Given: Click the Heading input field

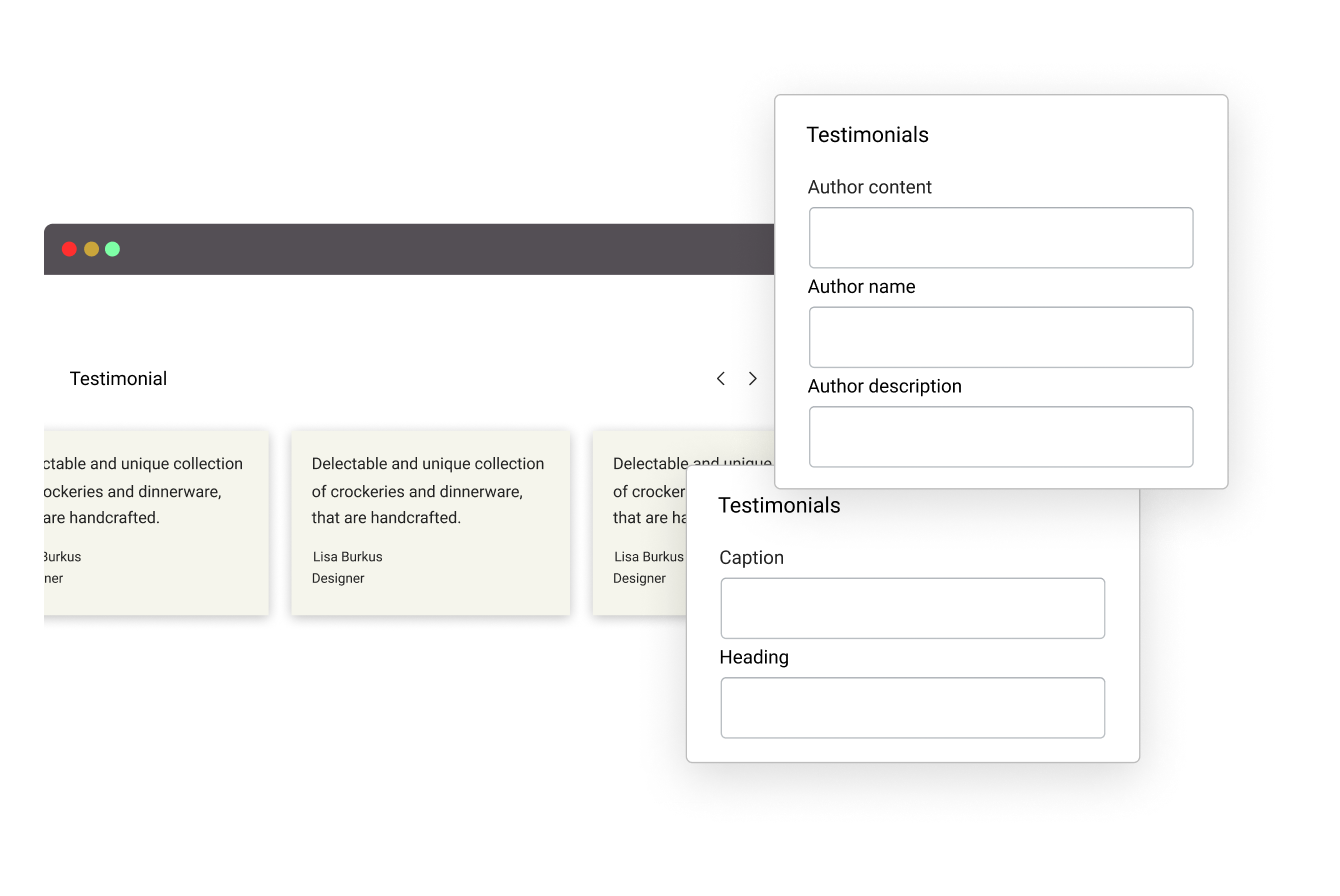Looking at the screenshot, I should pos(912,707).
